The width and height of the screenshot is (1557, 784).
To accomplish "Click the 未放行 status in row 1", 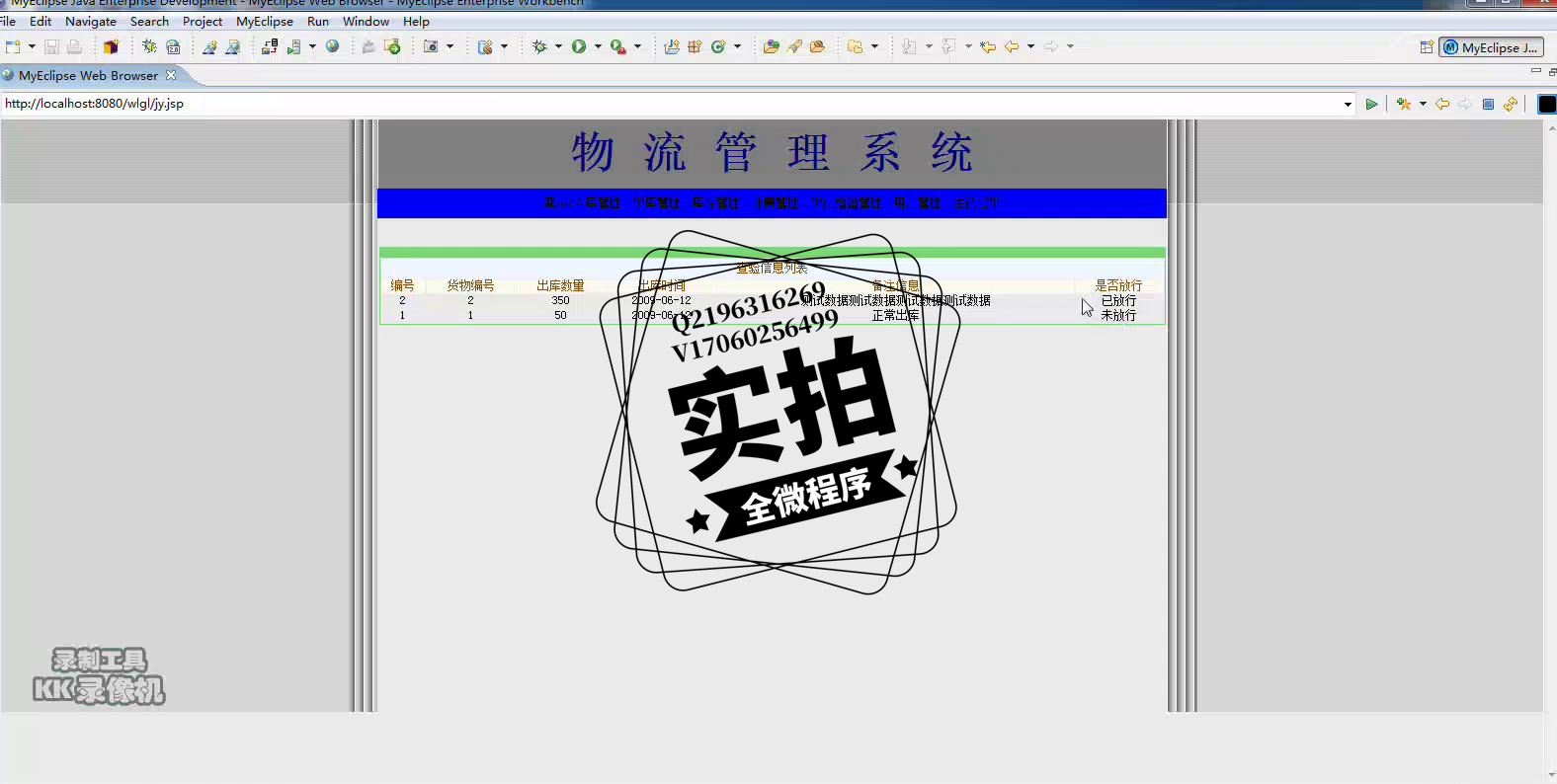I will [x=1118, y=315].
